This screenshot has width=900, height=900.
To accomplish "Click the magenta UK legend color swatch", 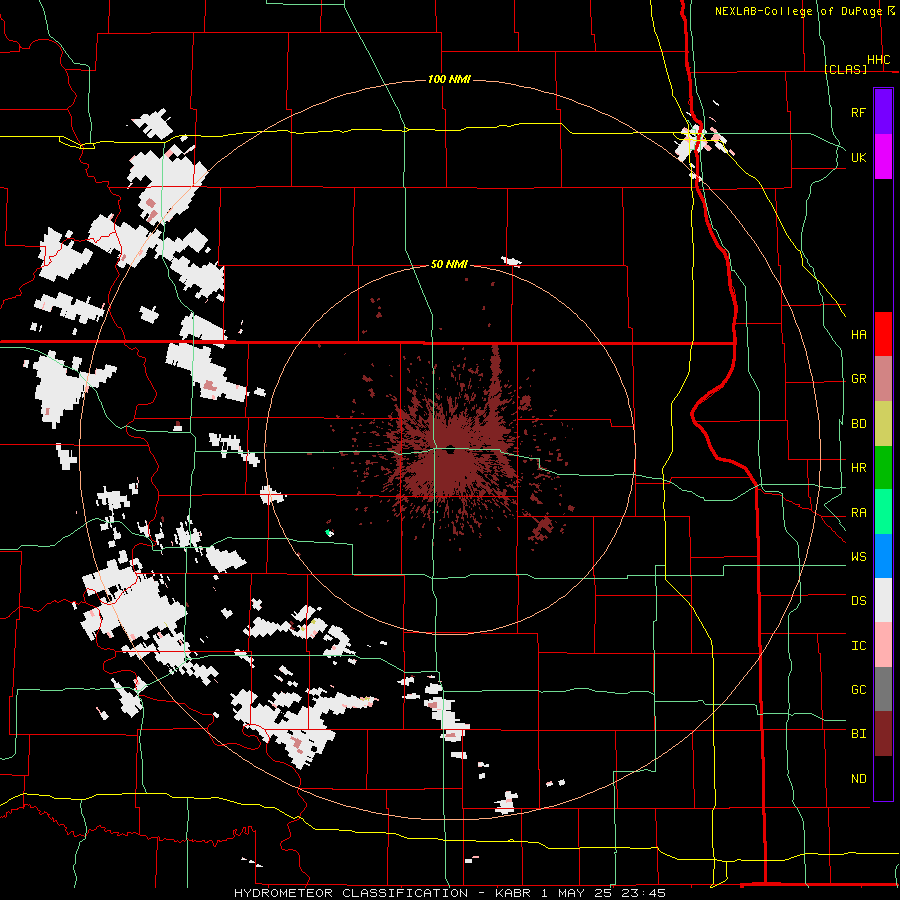I will (x=883, y=157).
